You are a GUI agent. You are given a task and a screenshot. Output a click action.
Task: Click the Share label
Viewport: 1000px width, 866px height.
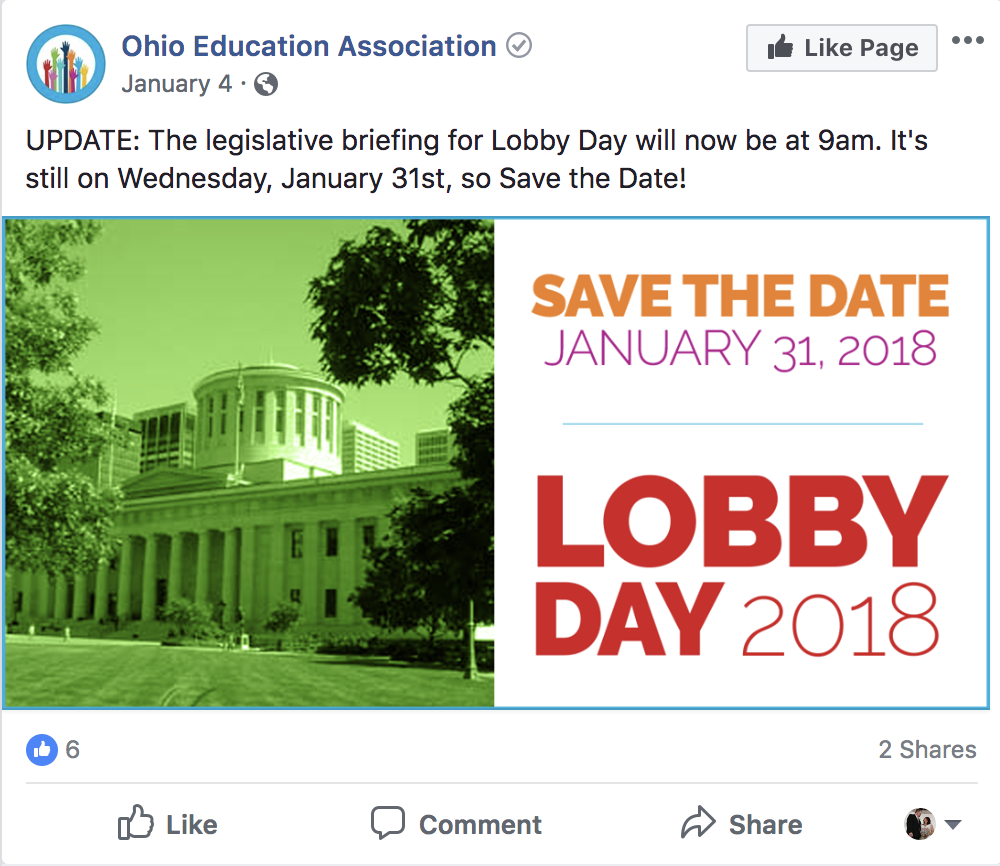[x=765, y=825]
